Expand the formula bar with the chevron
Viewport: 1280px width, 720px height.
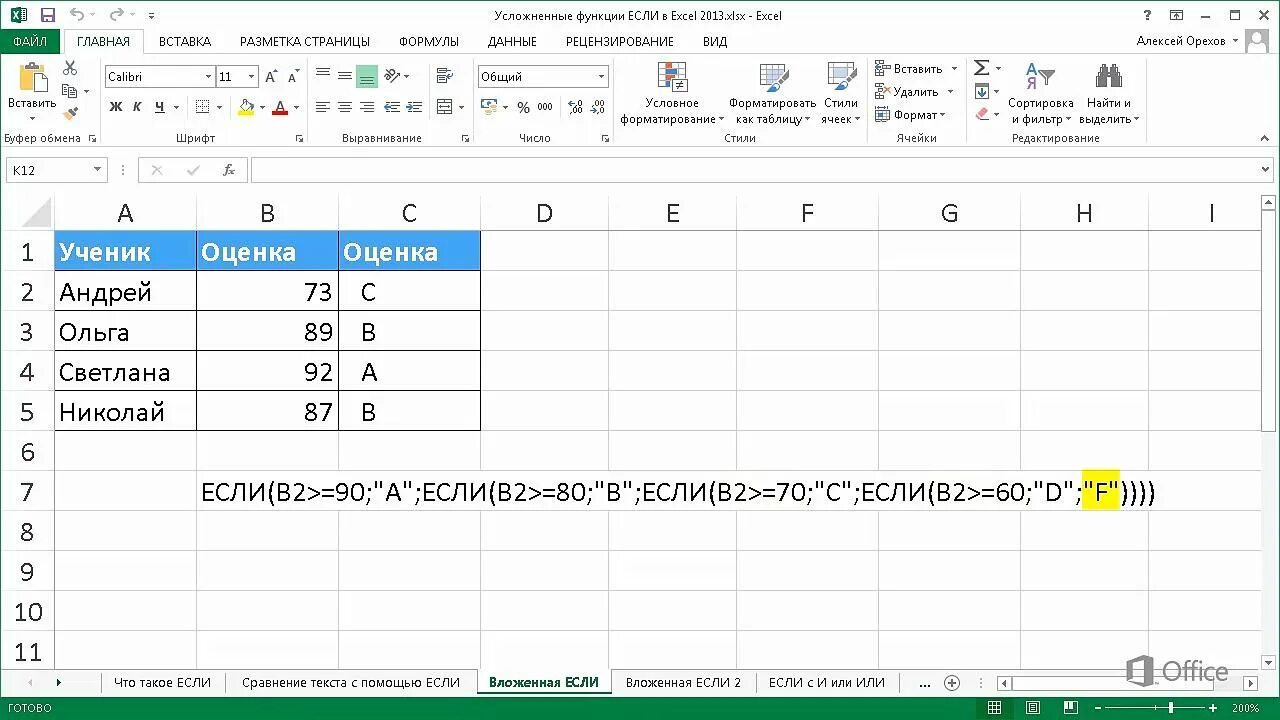[1267, 170]
